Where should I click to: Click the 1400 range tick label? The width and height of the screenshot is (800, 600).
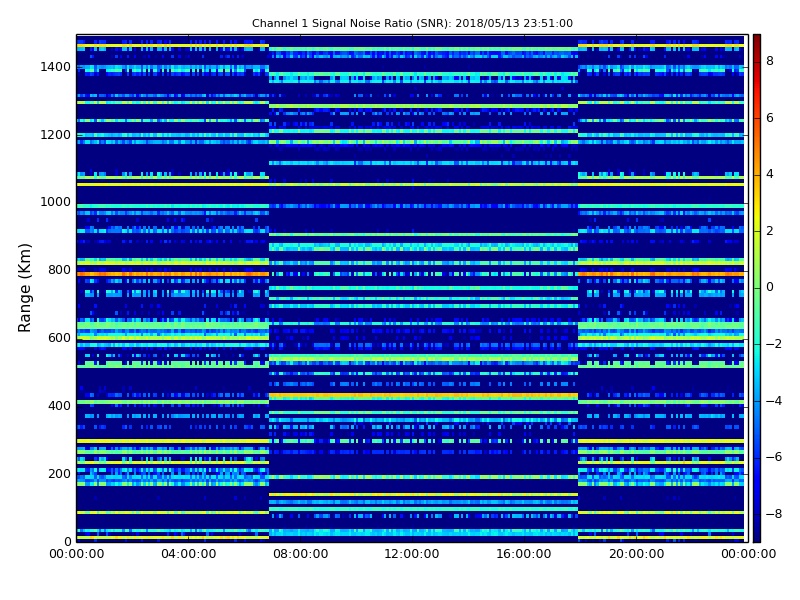56,67
